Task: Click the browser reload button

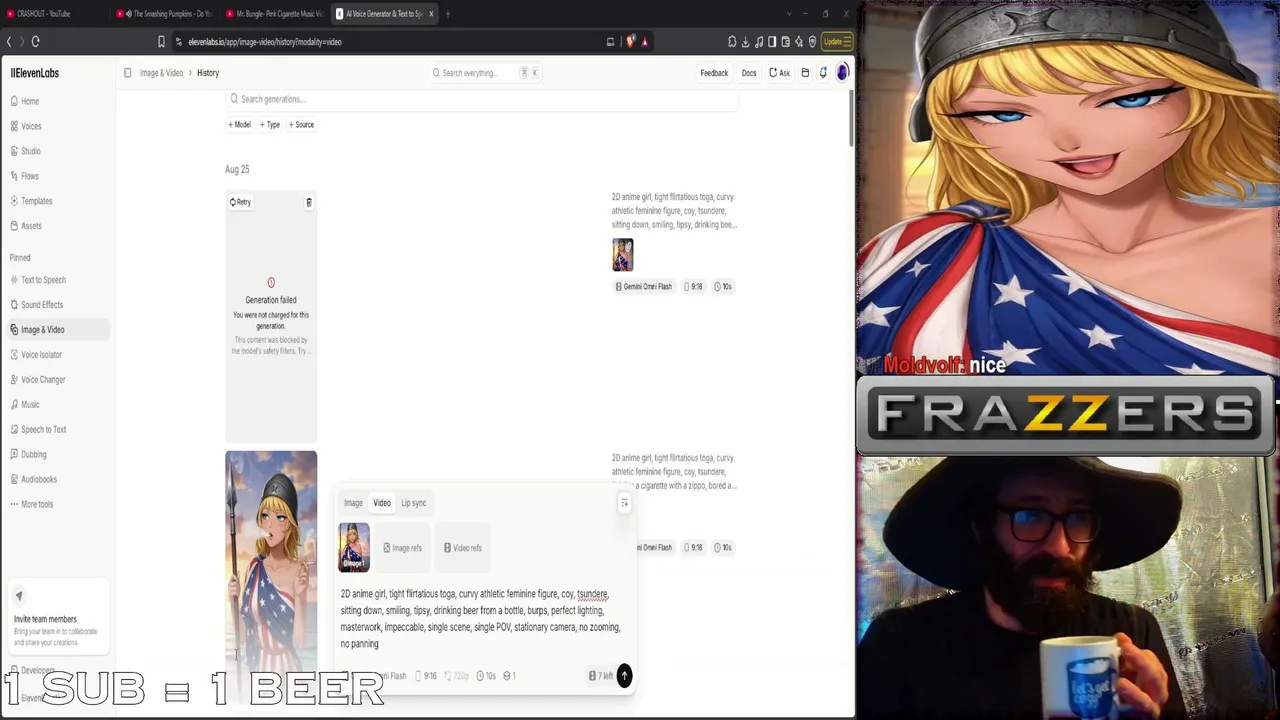Action: [35, 41]
